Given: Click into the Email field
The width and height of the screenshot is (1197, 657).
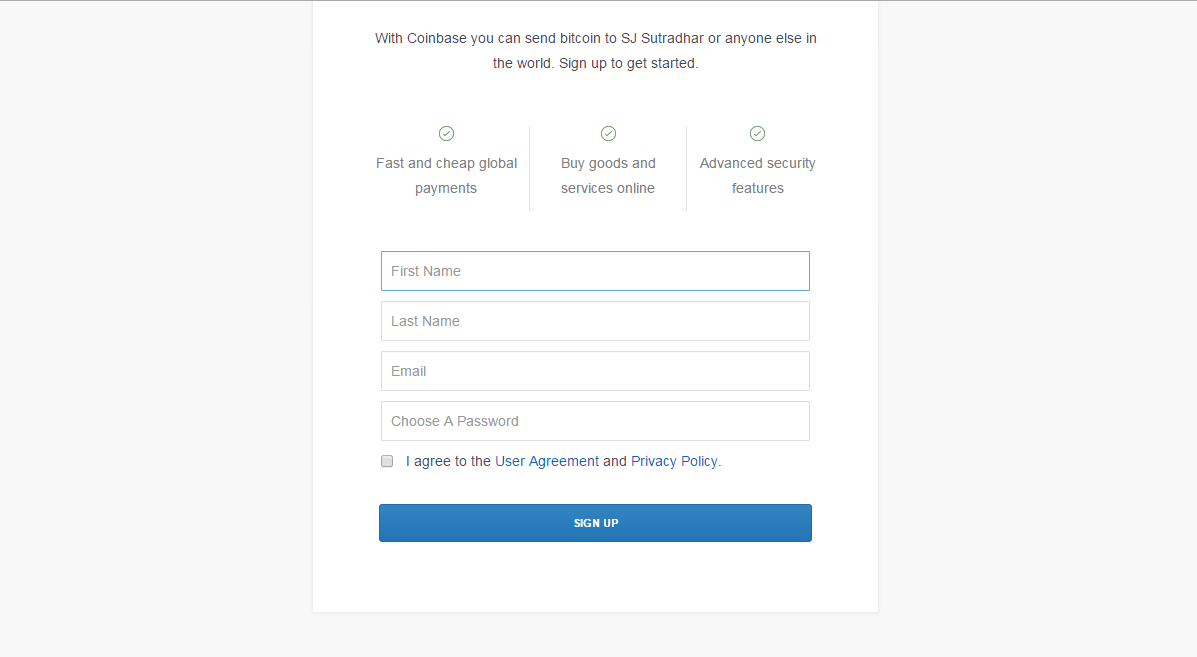Looking at the screenshot, I should click(x=595, y=371).
